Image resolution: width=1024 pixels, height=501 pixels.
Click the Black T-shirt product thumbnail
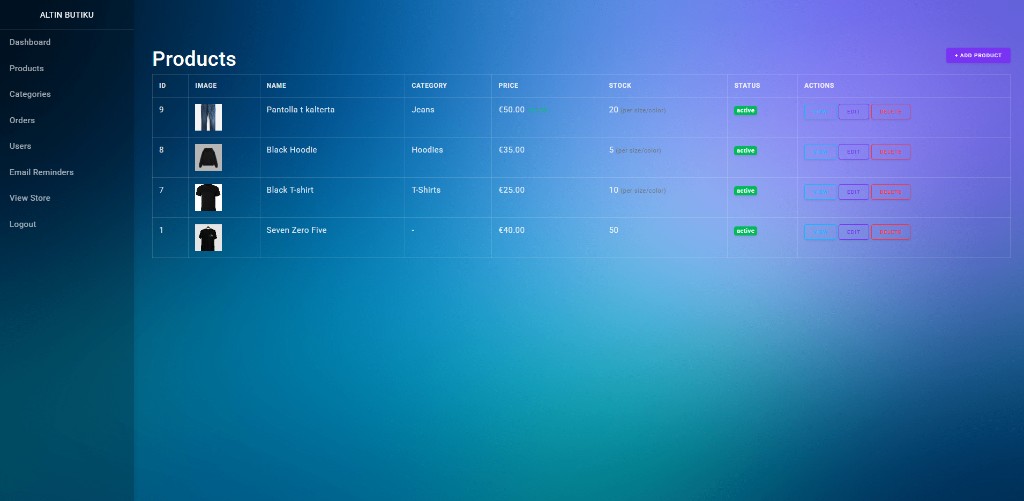click(x=208, y=197)
